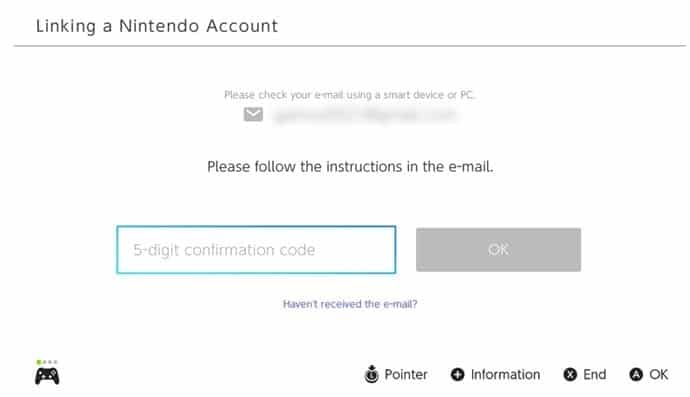
Task: Focus the 5-digit confirmation code field
Action: (256, 250)
